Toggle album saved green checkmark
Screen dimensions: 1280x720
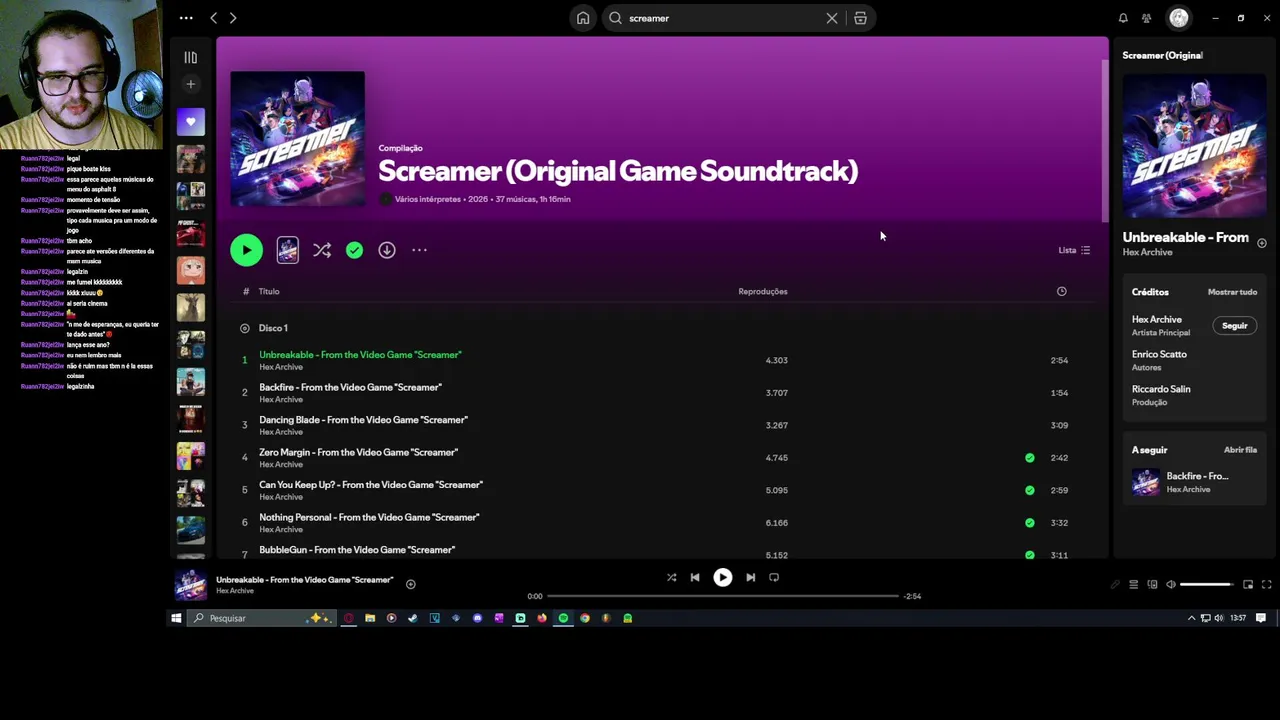point(354,250)
